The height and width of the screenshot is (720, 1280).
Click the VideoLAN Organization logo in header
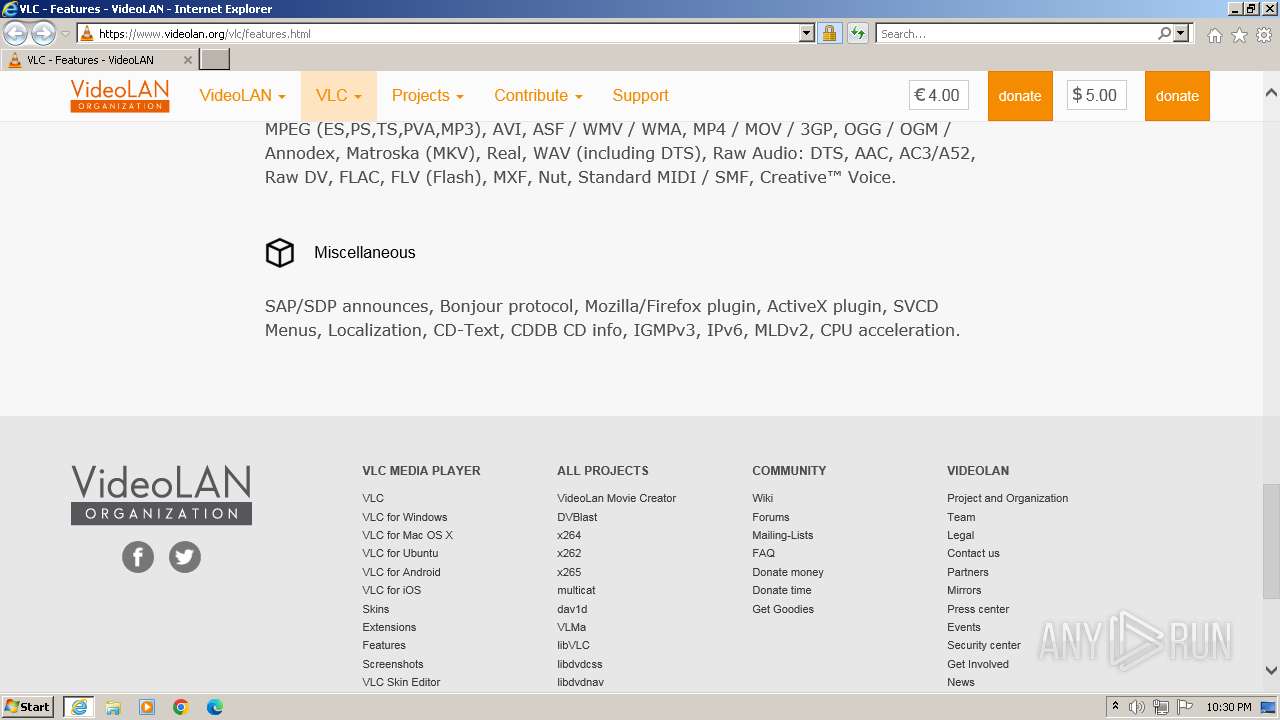[x=120, y=96]
